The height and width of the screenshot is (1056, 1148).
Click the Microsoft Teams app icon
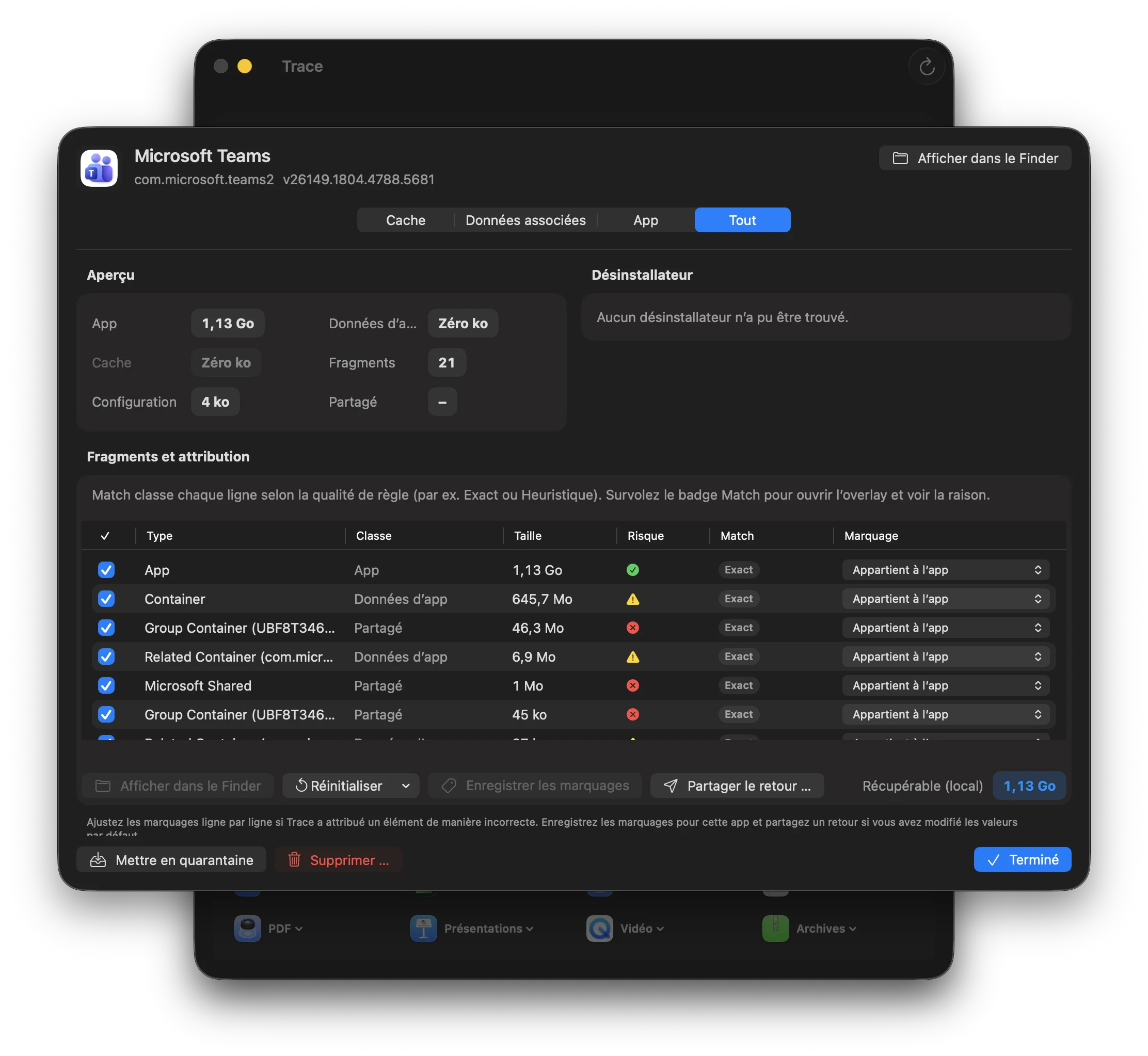point(99,168)
